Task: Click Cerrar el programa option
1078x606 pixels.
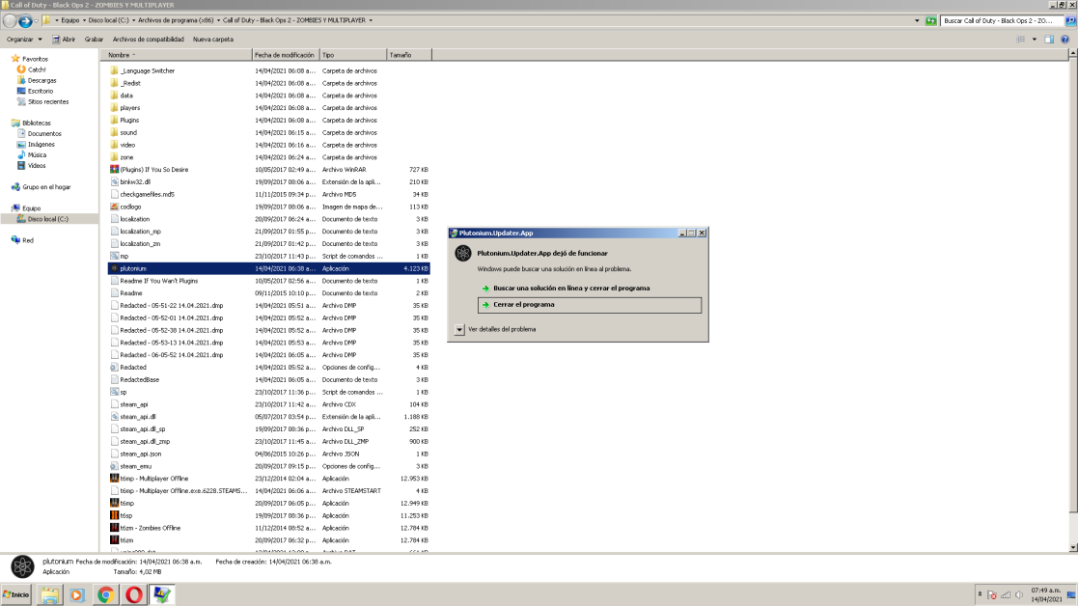Action: coord(523,304)
